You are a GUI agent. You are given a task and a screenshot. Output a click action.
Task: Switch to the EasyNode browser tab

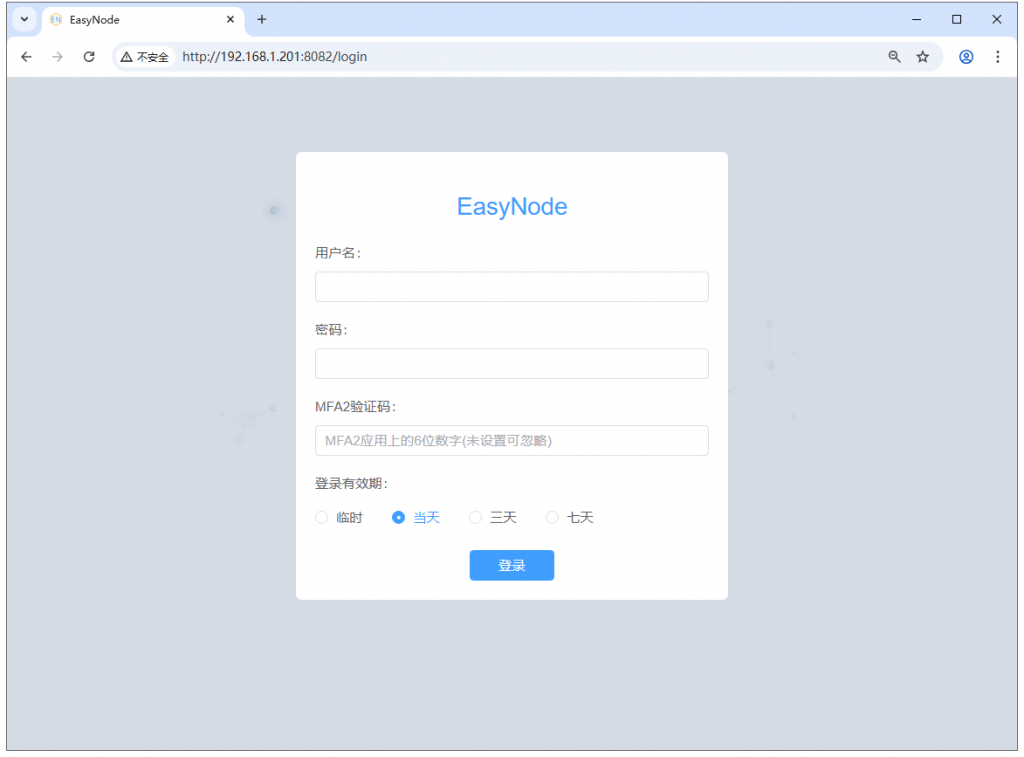130,19
